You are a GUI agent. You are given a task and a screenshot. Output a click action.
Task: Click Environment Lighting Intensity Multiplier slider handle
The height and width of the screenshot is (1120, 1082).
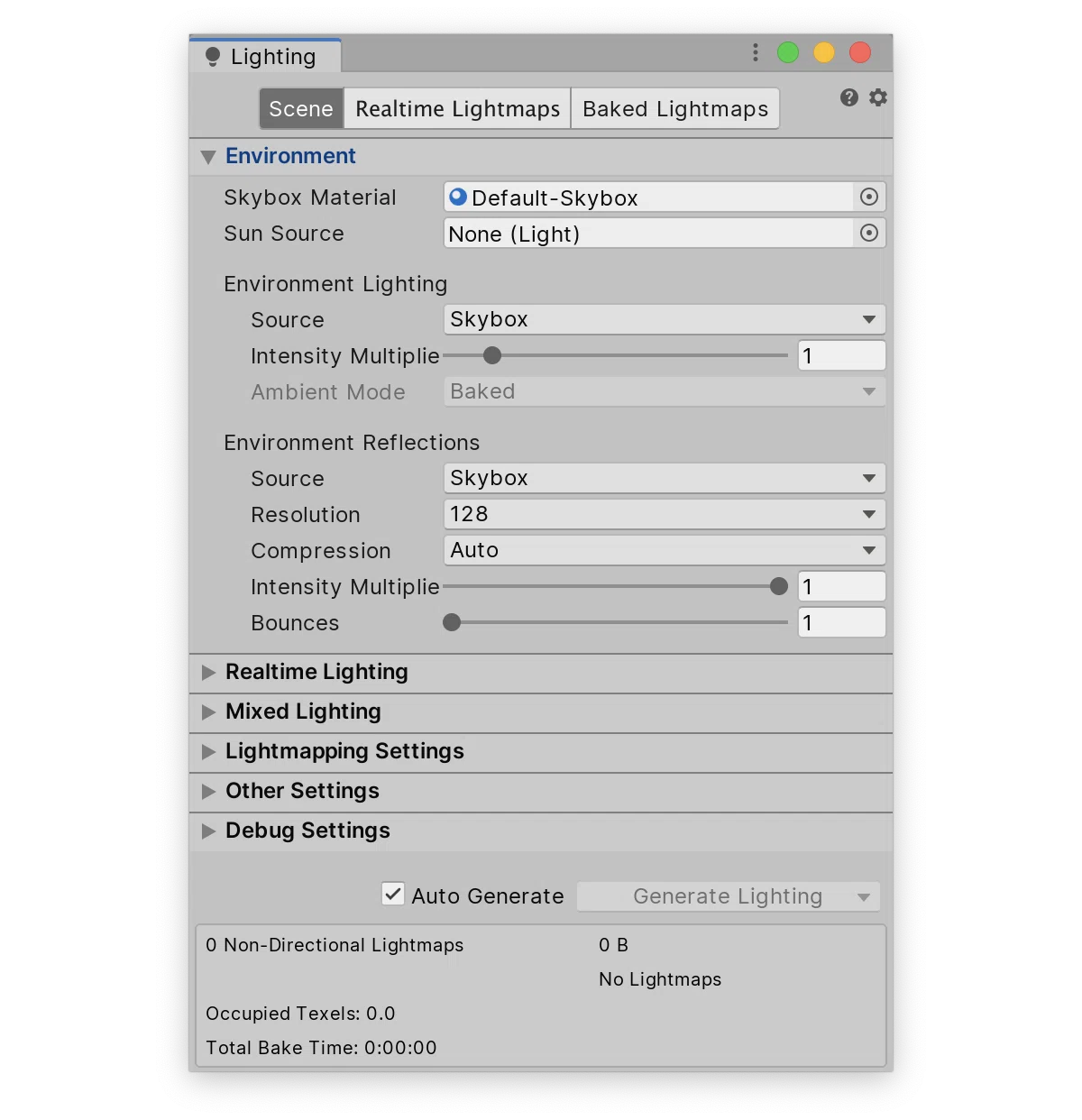491,355
